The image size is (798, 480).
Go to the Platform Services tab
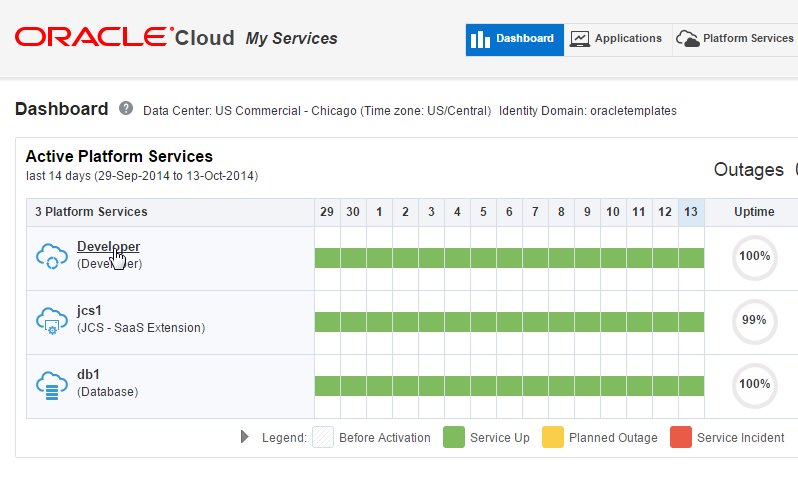747,39
